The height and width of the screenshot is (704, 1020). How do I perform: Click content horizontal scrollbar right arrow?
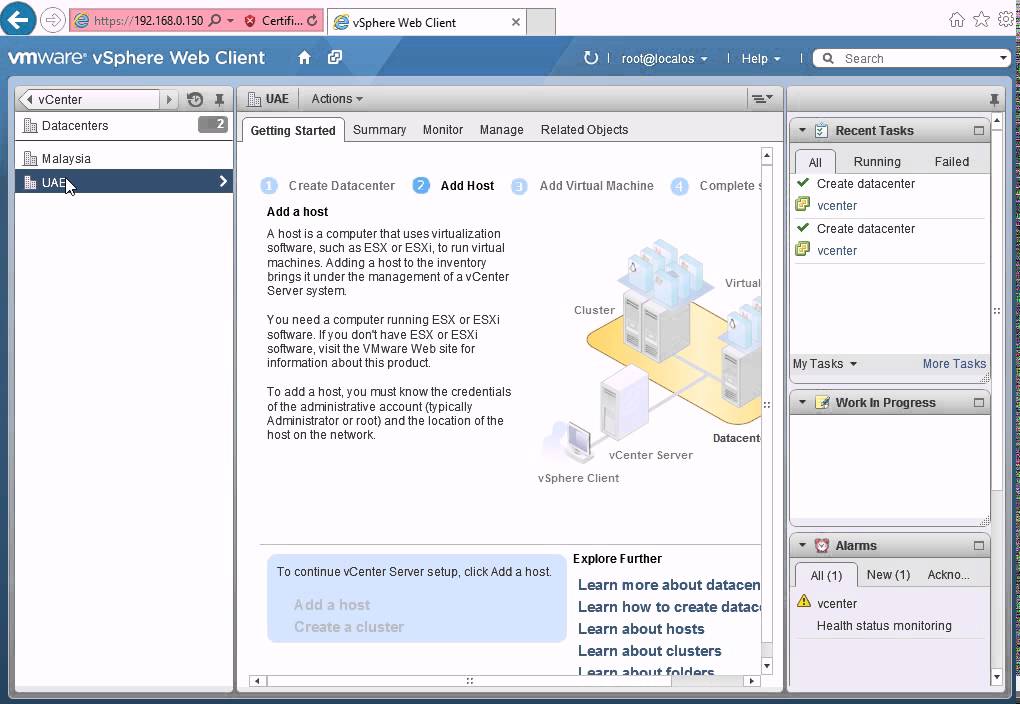pyautogui.click(x=751, y=681)
